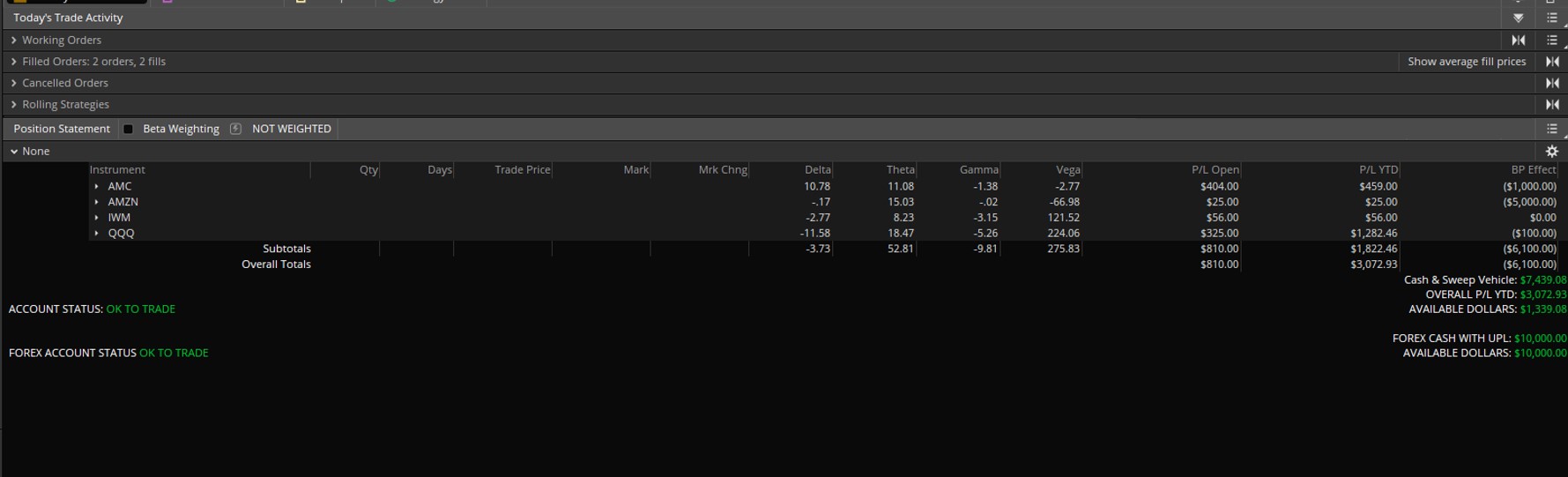Expand the QQQ position row
Screen dimensions: 1568x477
(x=97, y=234)
